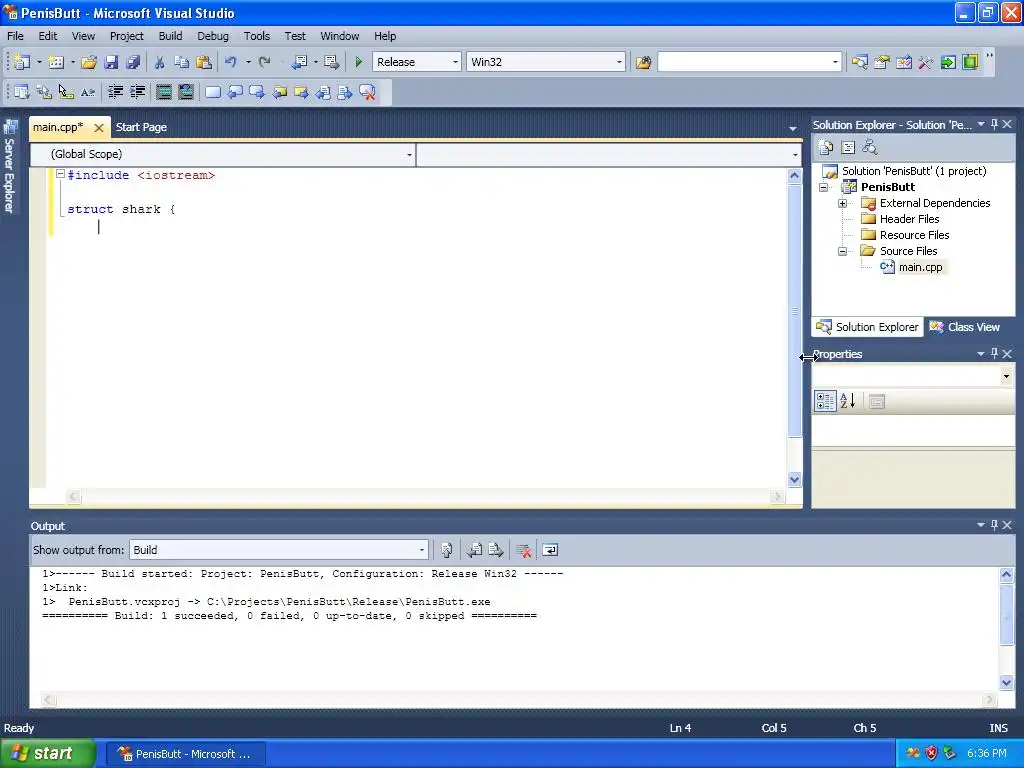The height and width of the screenshot is (768, 1024).
Task: Save main.cpp with the floppy disk icon
Action: pos(111,62)
